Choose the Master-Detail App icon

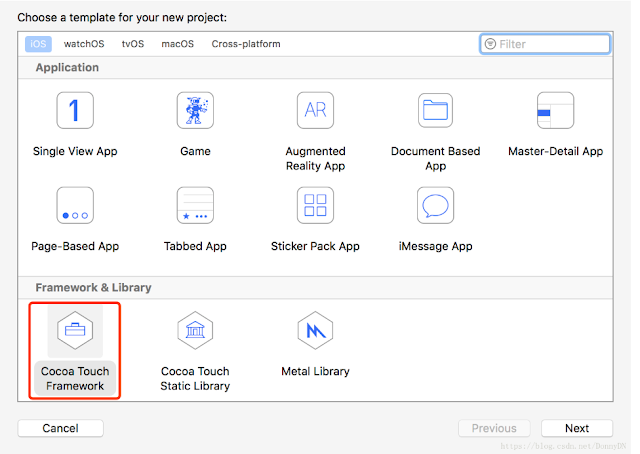pos(556,110)
